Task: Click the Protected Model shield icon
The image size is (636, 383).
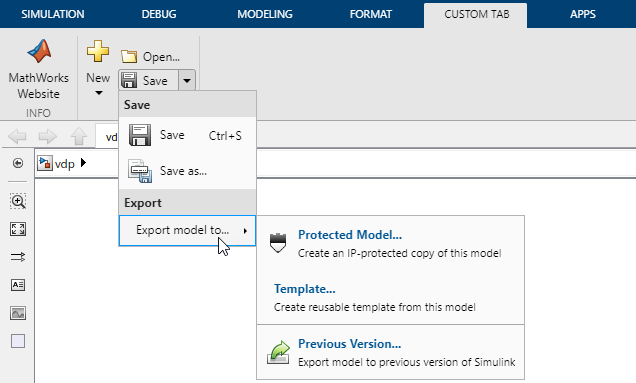Action: pyautogui.click(x=278, y=243)
